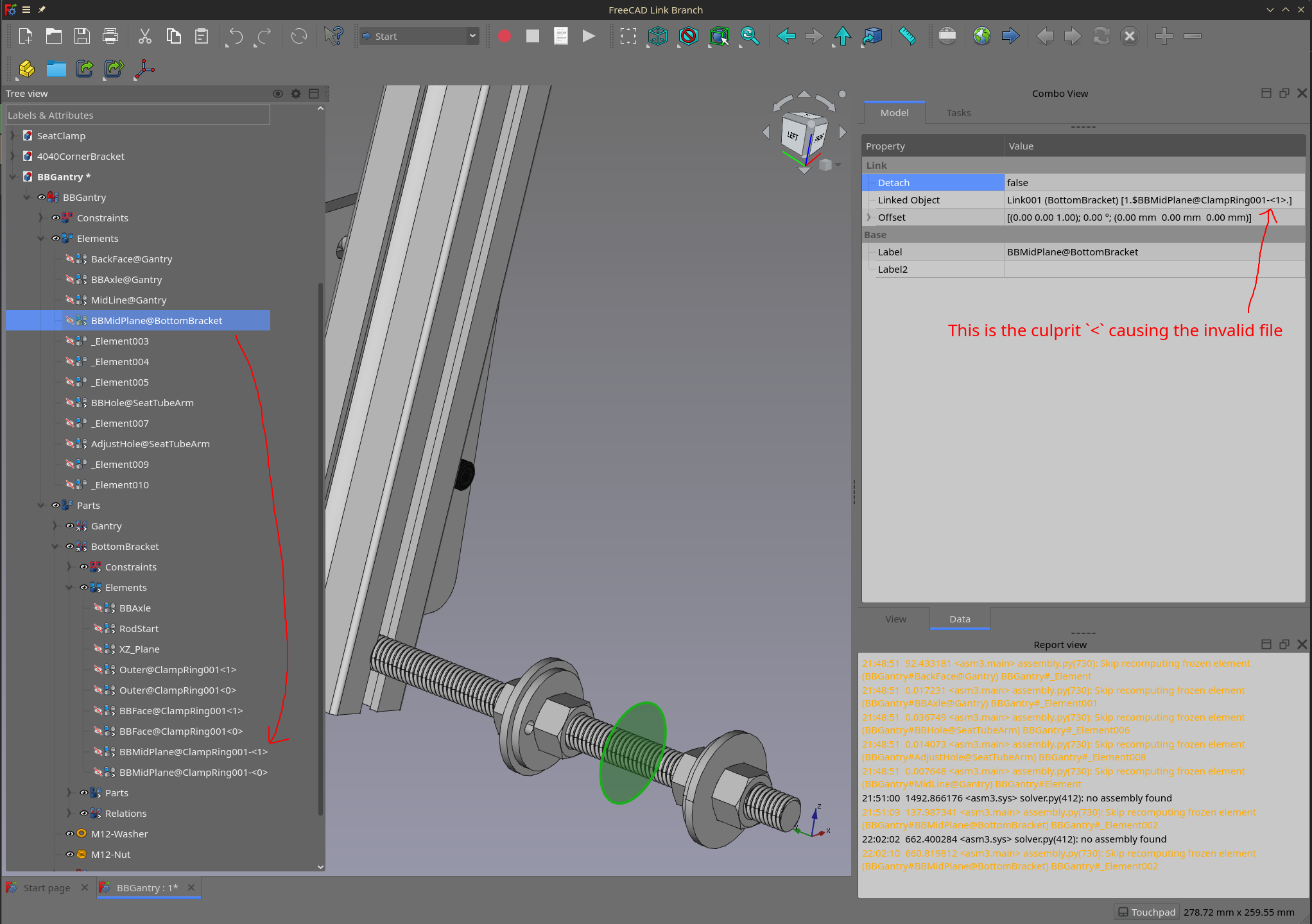Open What's This help mode
Image resolution: width=1312 pixels, height=924 pixels.
[x=333, y=36]
